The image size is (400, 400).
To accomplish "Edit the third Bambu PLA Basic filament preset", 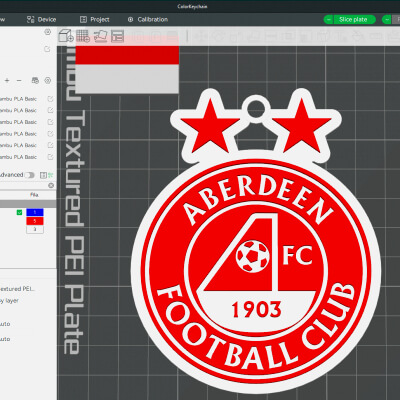I will (x=50, y=122).
